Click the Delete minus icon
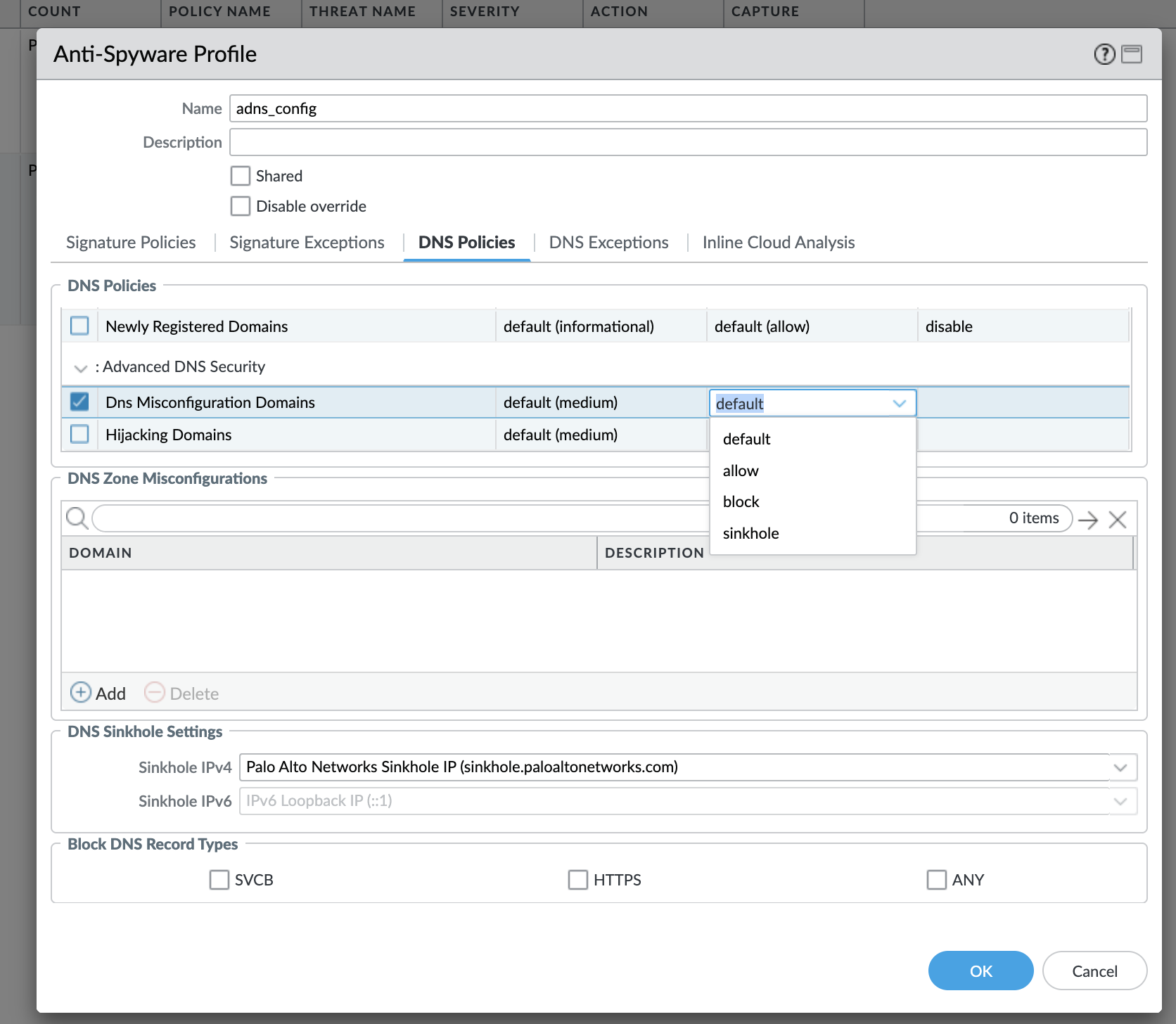This screenshot has height=1024, width=1176. (155, 693)
